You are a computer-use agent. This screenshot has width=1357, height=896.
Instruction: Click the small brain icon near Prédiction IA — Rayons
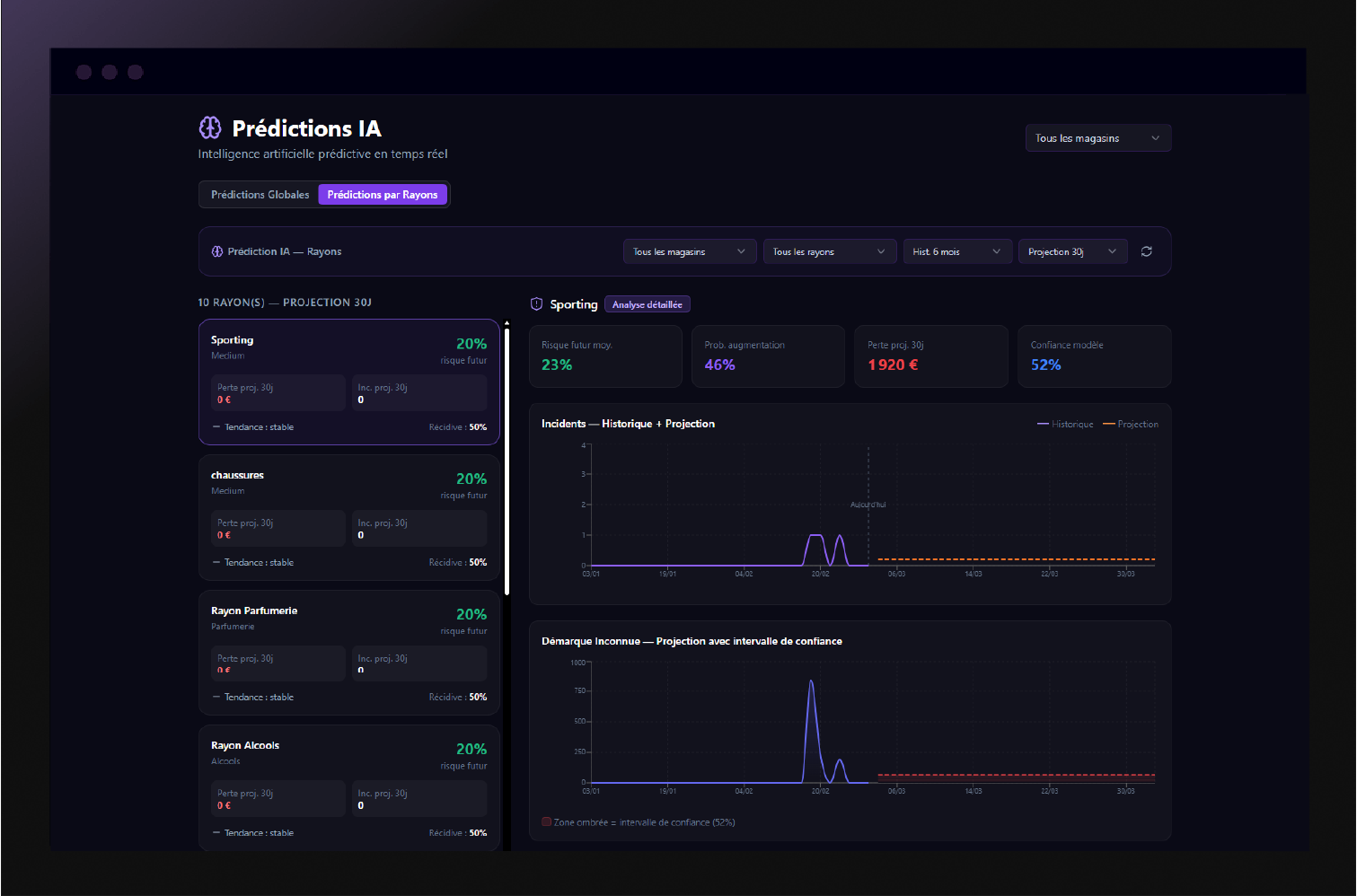click(x=216, y=251)
